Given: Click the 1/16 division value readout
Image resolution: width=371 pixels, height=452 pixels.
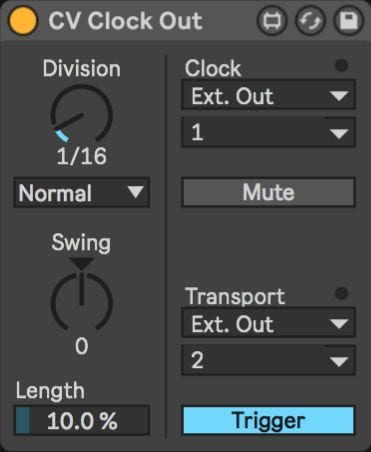Looking at the screenshot, I should pos(82,156).
